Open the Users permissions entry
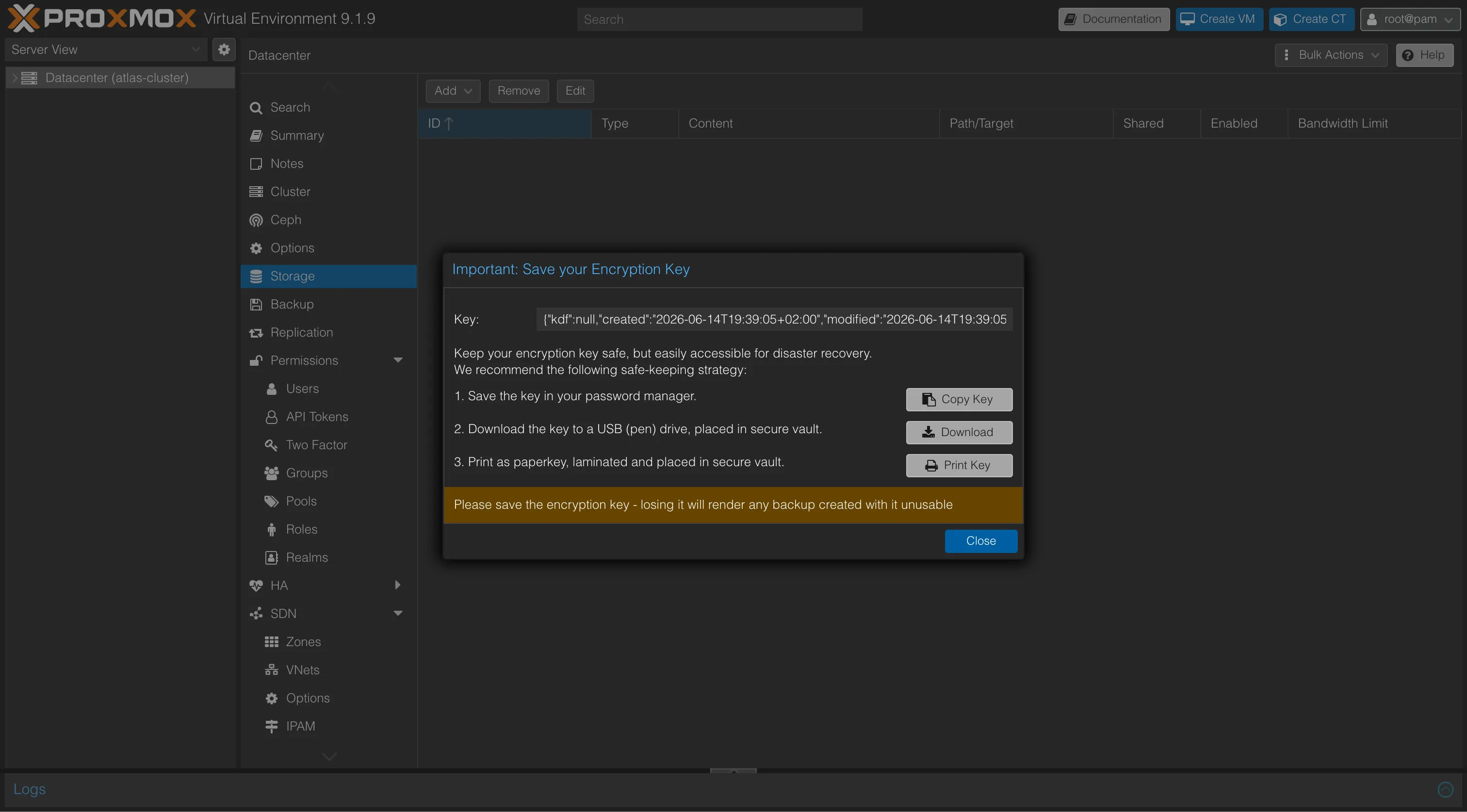The image size is (1467, 812). (328, 389)
